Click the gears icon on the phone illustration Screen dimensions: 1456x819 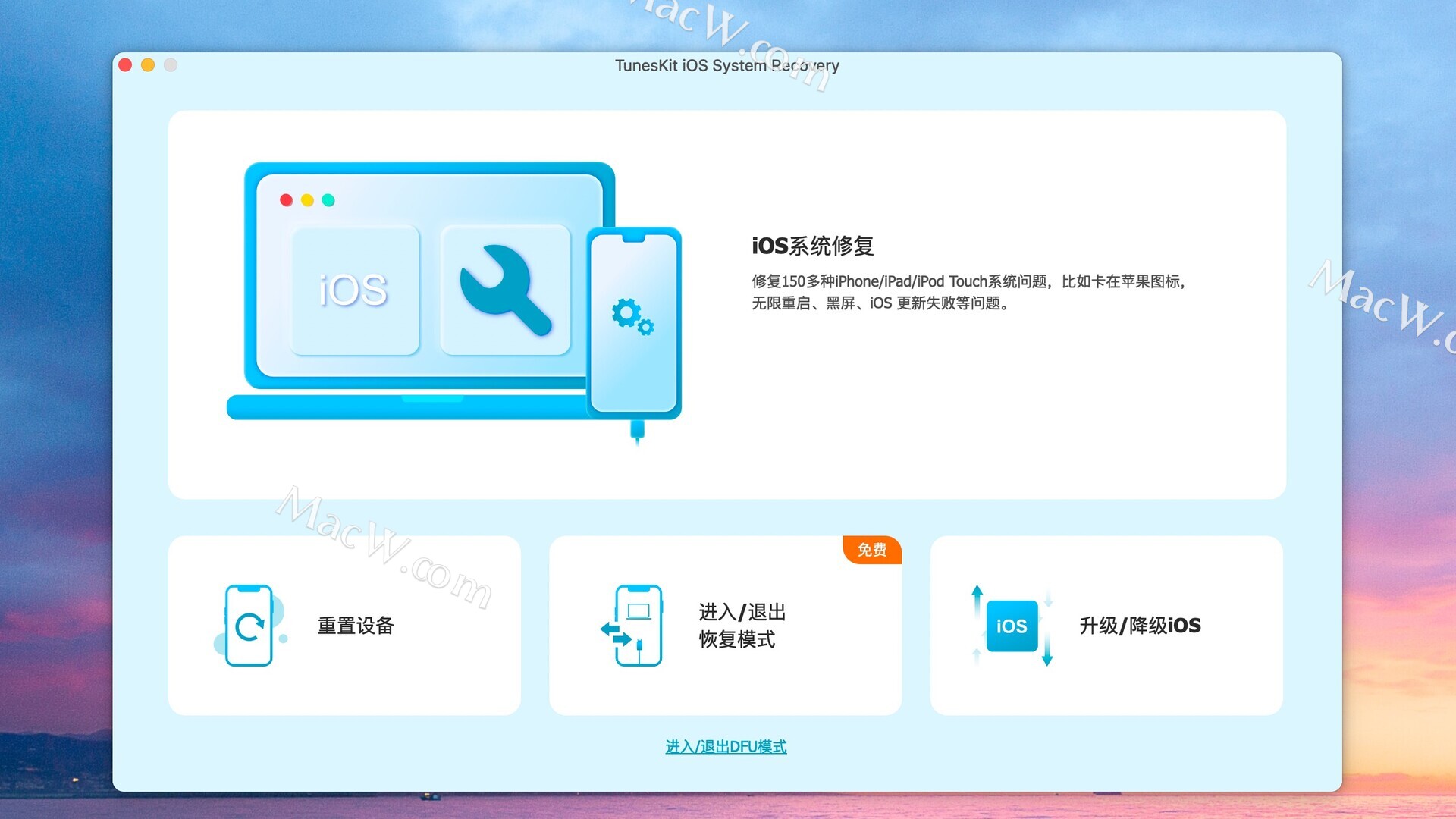632,316
